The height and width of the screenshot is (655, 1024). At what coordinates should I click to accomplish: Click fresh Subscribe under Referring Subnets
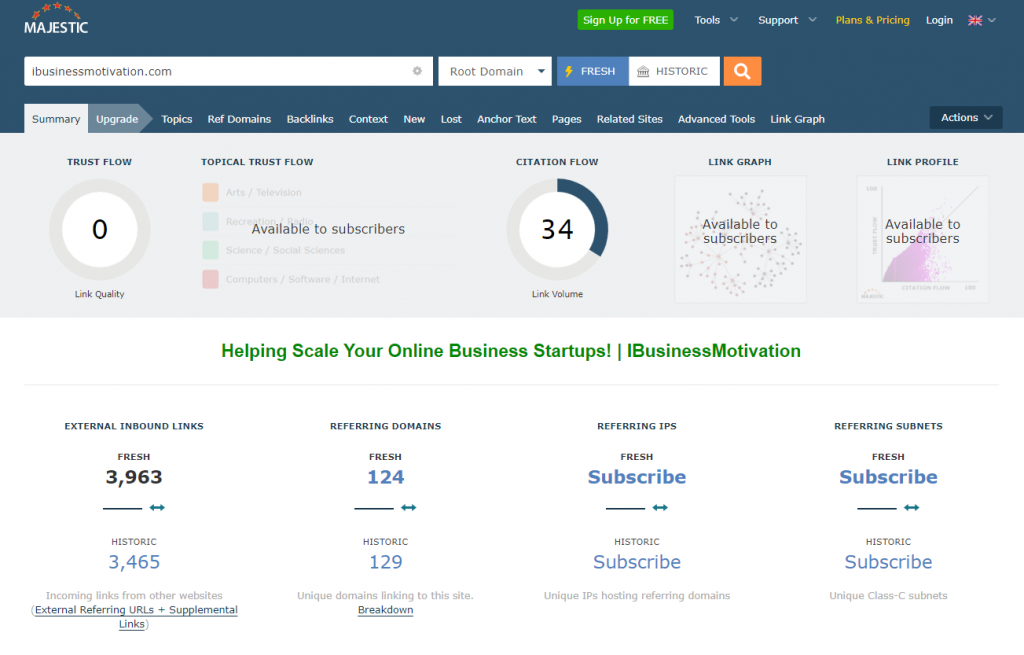pos(888,477)
